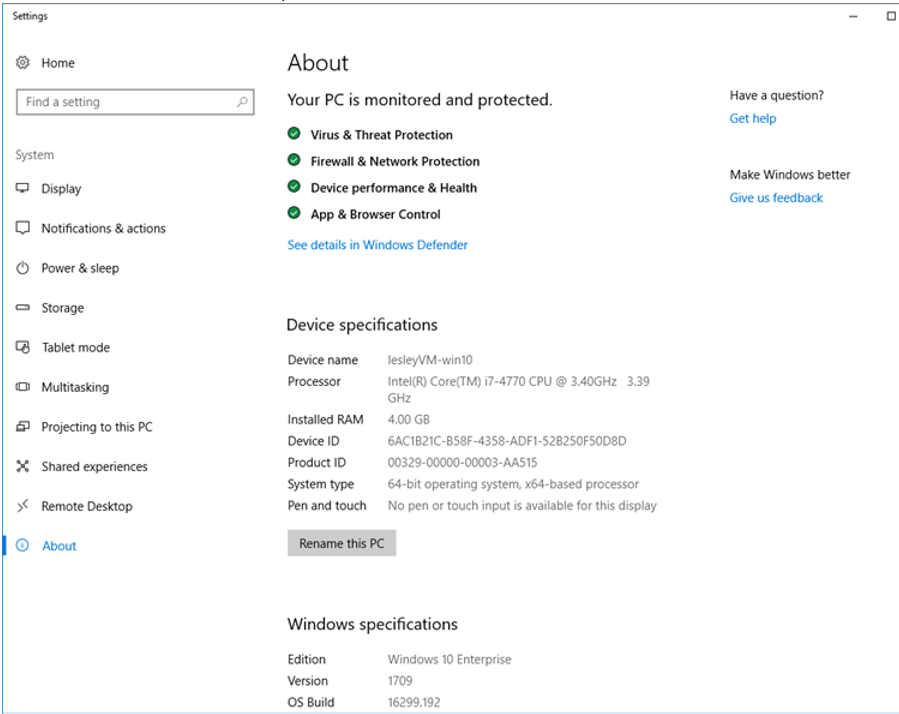Viewport: 899px width, 714px height.
Task: Click the Storage drive icon
Action: [x=22, y=307]
